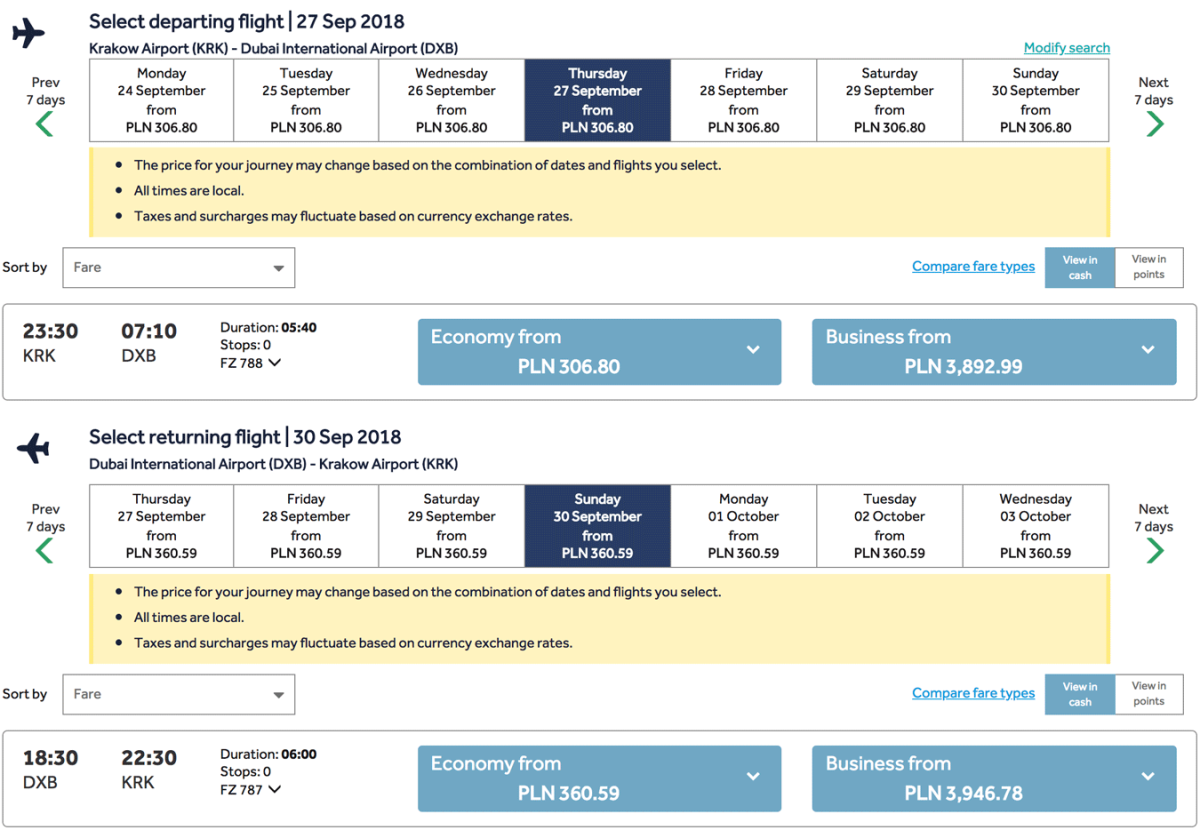This screenshot has width=1200, height=830.
Task: Click the departing flight airplane icon
Action: tap(29, 33)
